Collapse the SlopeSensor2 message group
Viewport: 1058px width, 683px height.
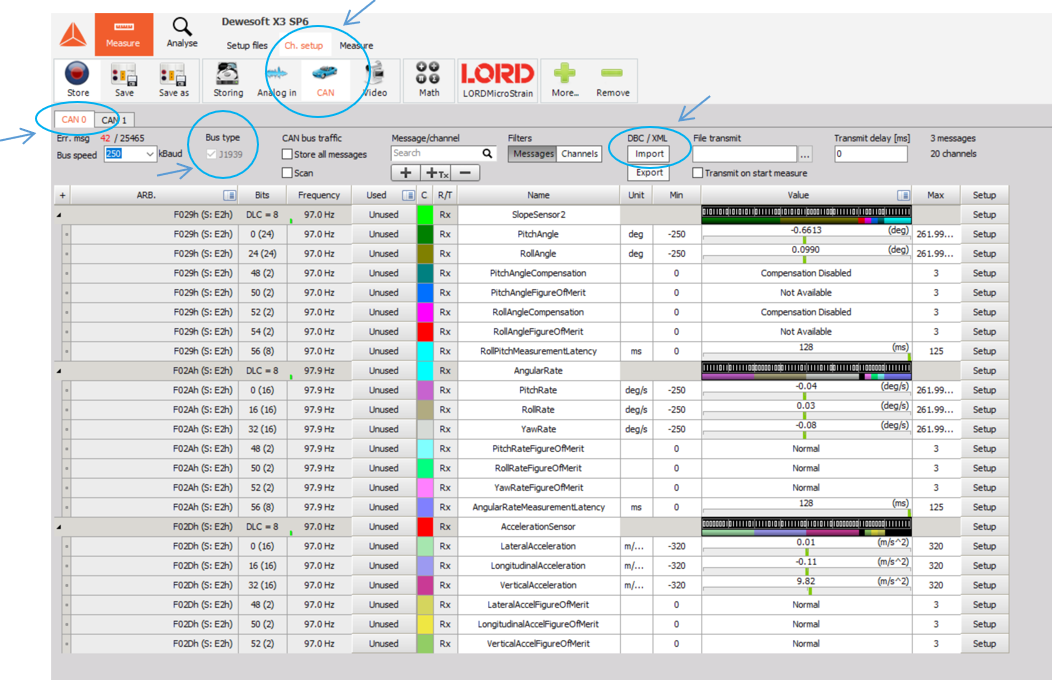pos(59,215)
